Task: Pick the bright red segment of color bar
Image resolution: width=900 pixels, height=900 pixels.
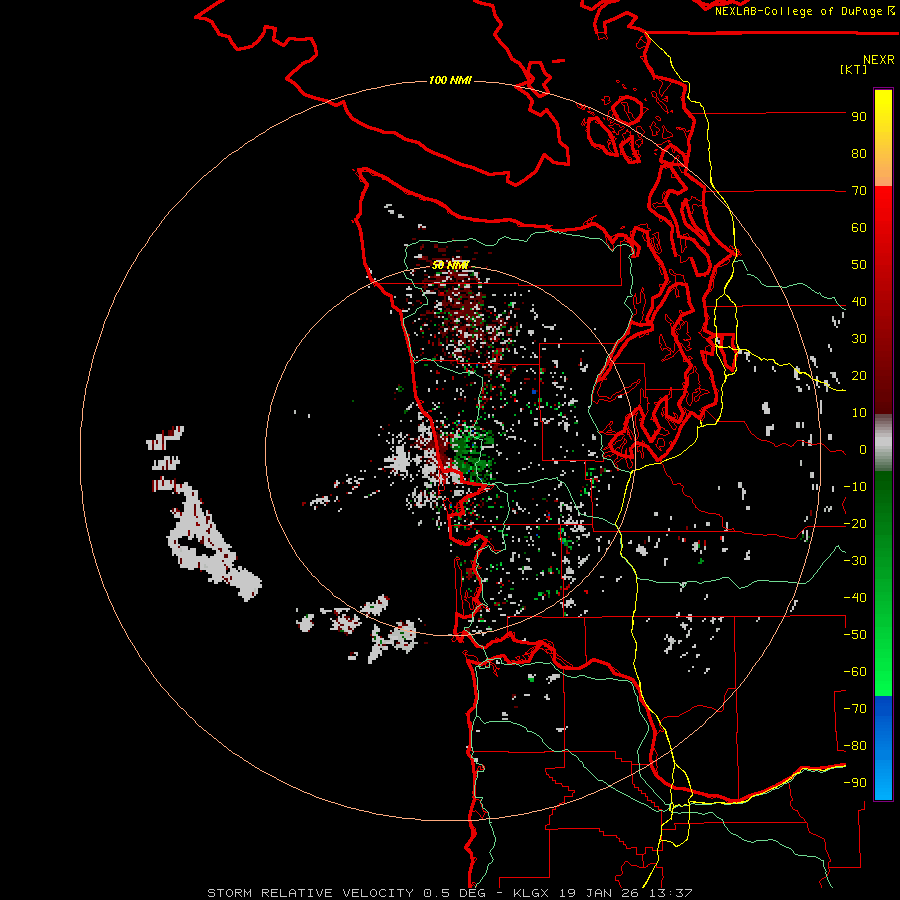Action: point(883,212)
